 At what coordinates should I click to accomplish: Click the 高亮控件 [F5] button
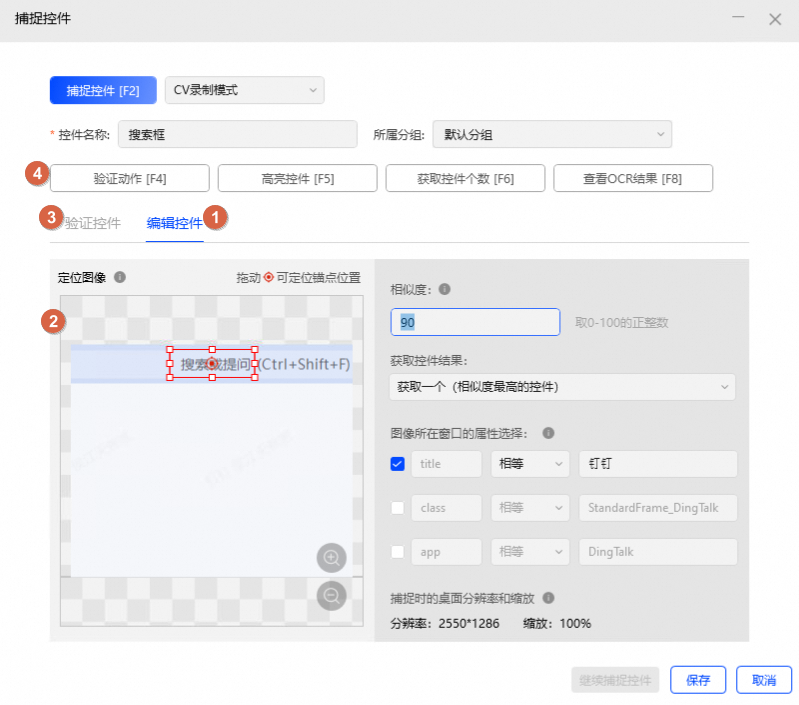[298, 178]
